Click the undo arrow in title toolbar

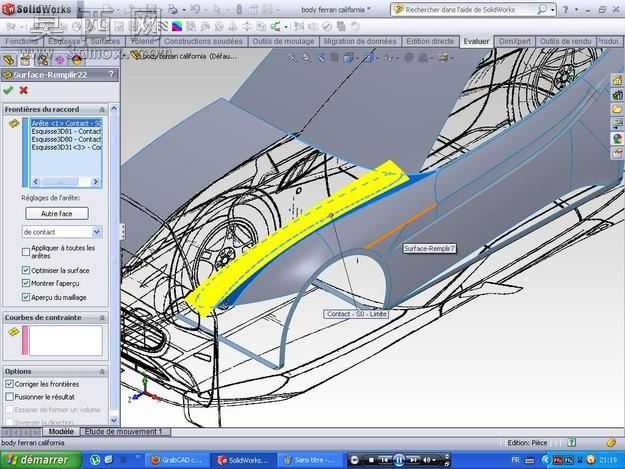pyautogui.click(x=196, y=9)
